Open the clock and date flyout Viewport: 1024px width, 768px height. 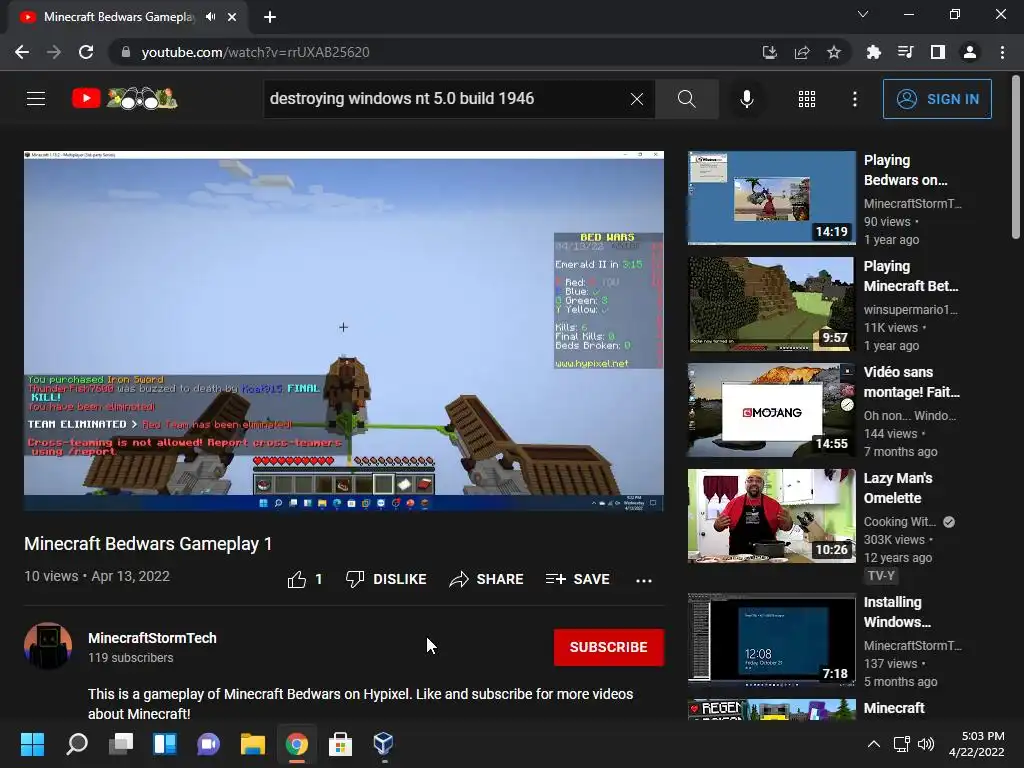[977, 744]
